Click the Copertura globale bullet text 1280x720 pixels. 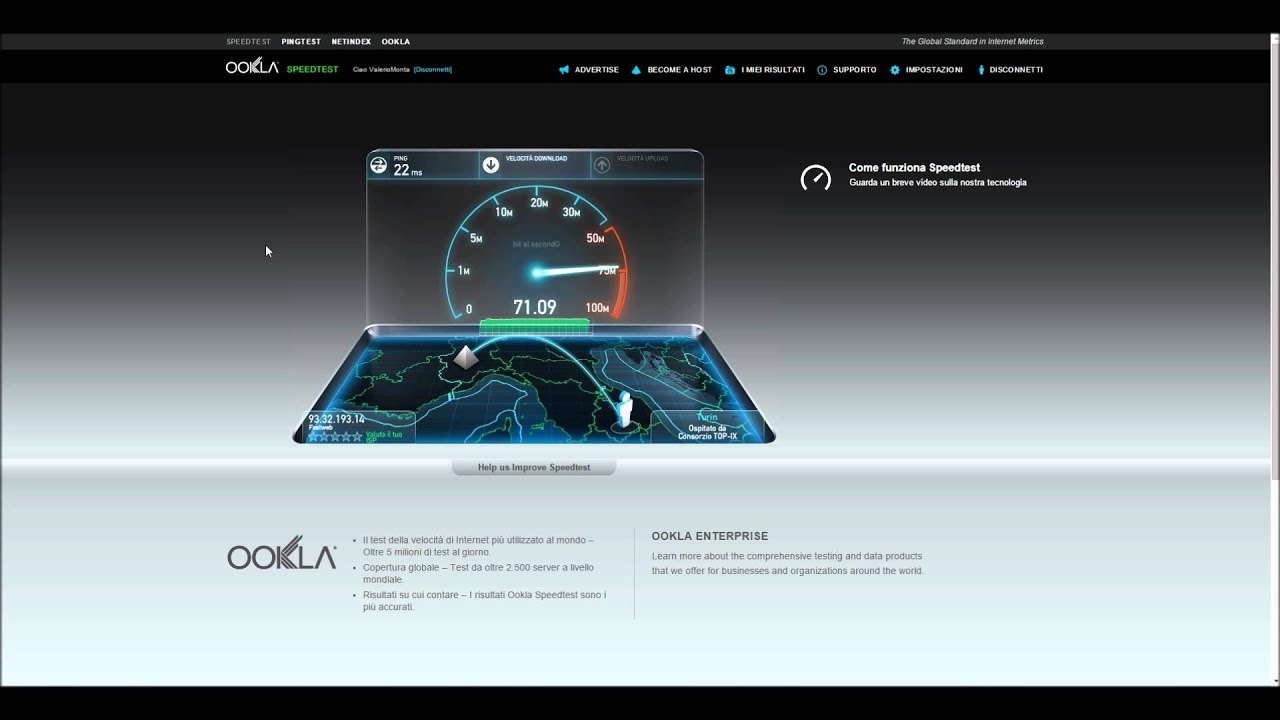point(478,573)
